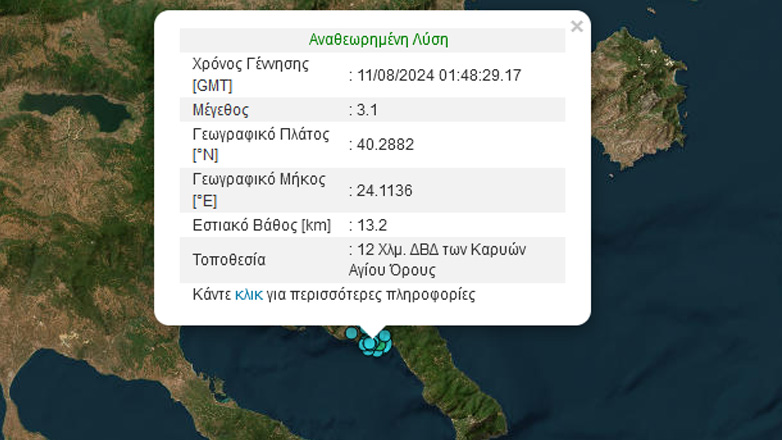Click the "Αναθεωρημένη Λύση" header text
The height and width of the screenshot is (440, 782).
pyautogui.click(x=378, y=40)
